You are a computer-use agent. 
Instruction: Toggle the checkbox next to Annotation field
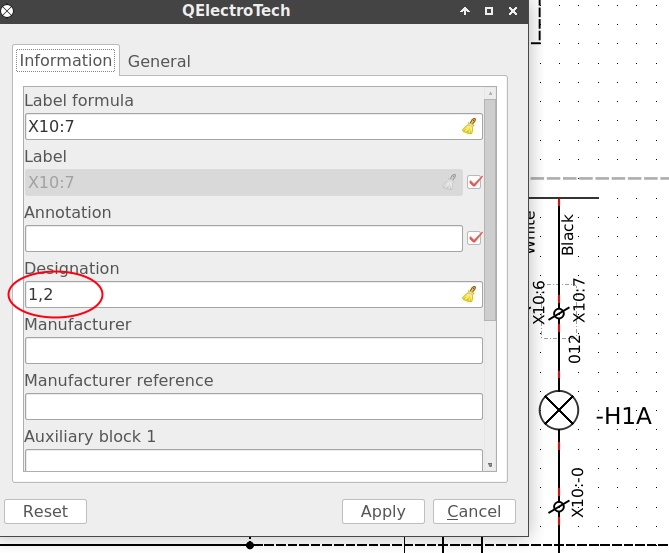click(475, 238)
